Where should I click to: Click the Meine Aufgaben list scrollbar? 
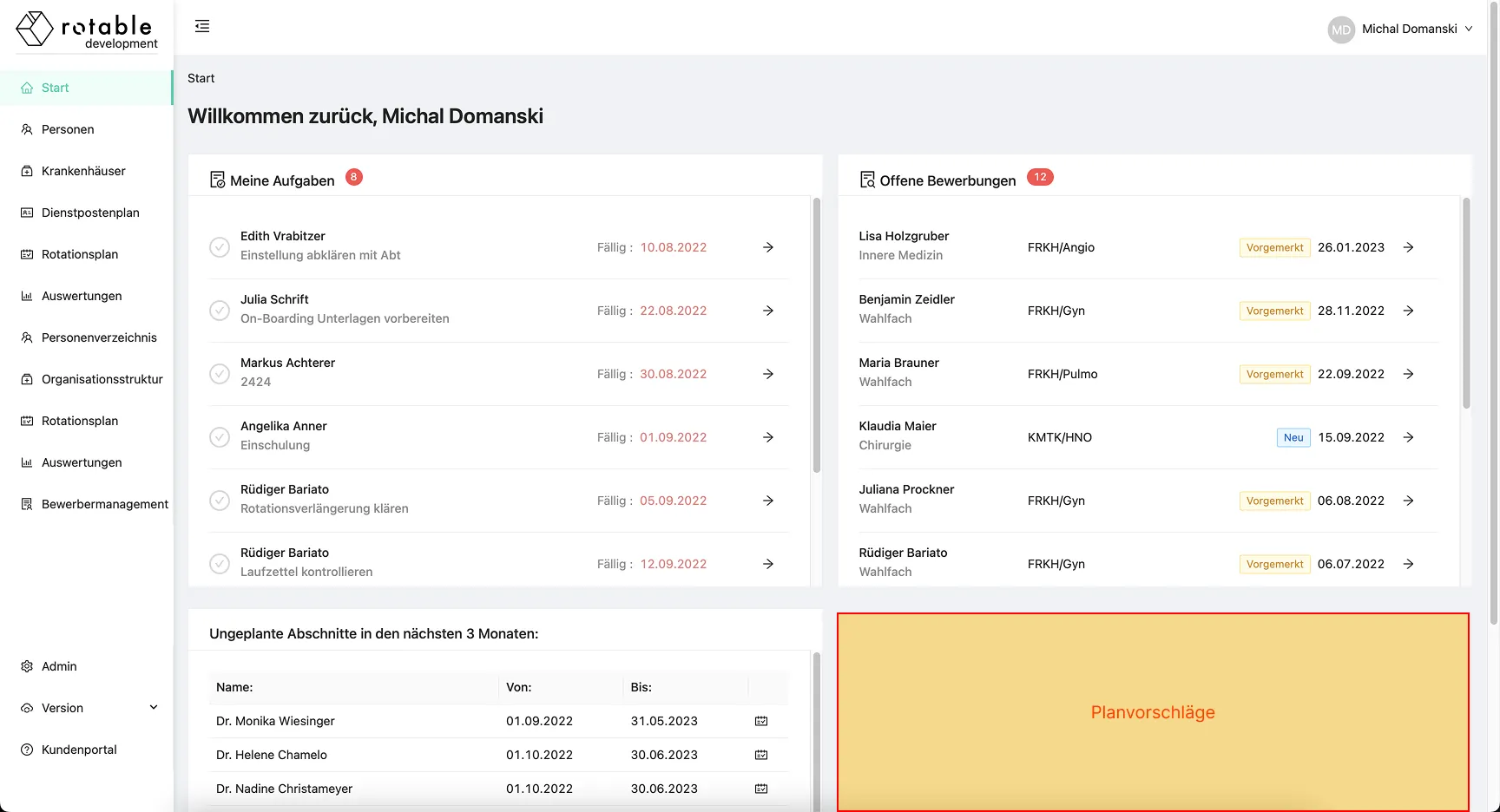coord(816,337)
